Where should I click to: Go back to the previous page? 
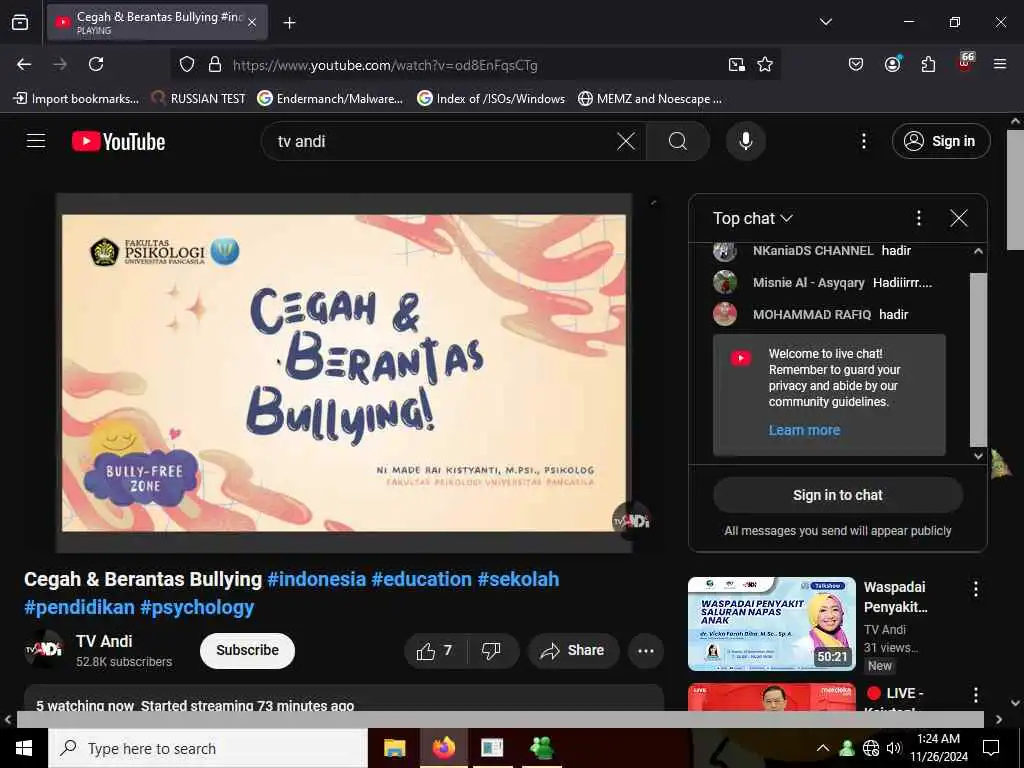(x=24, y=64)
